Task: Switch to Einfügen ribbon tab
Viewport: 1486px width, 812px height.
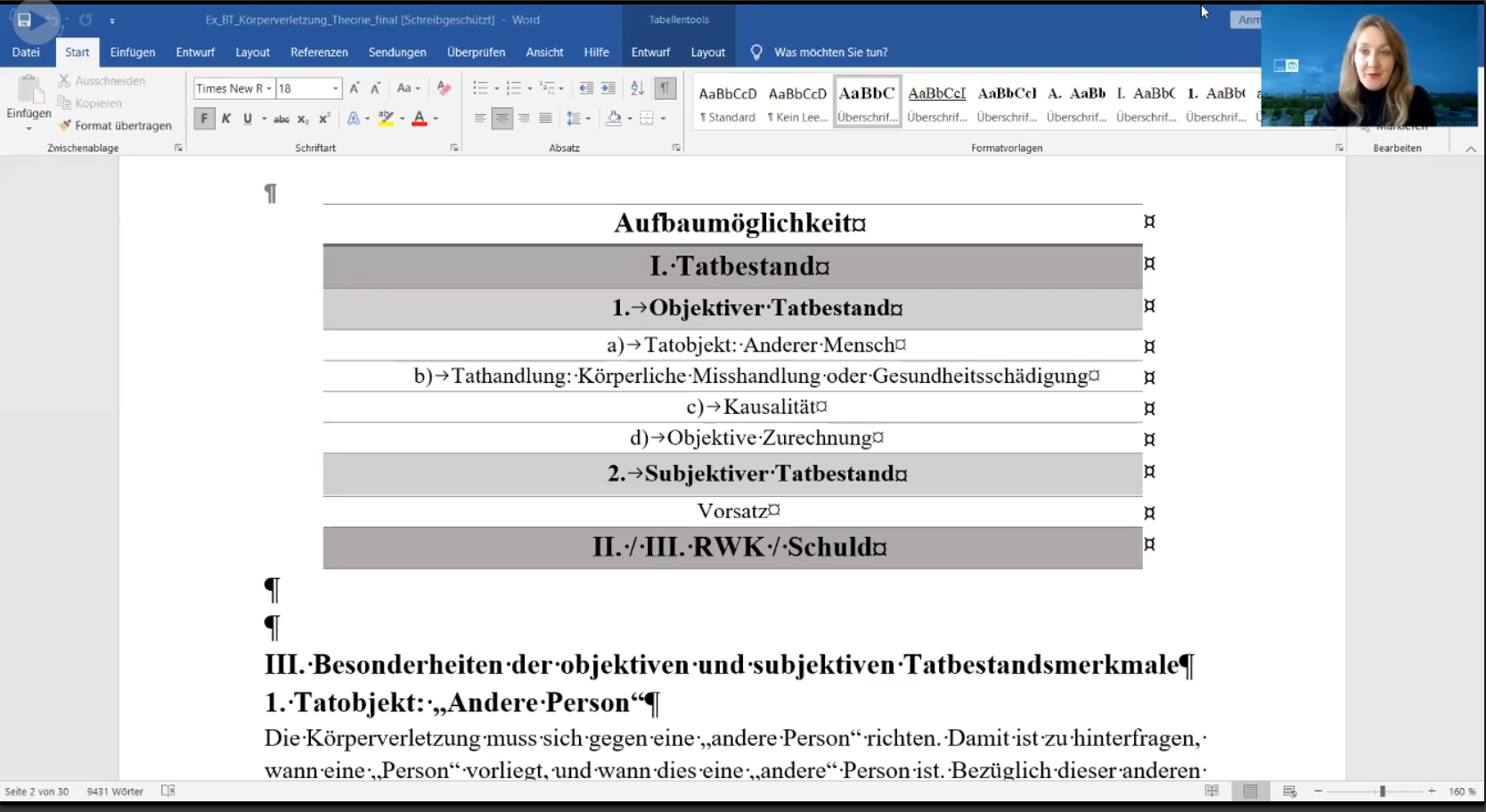Action: click(x=133, y=53)
